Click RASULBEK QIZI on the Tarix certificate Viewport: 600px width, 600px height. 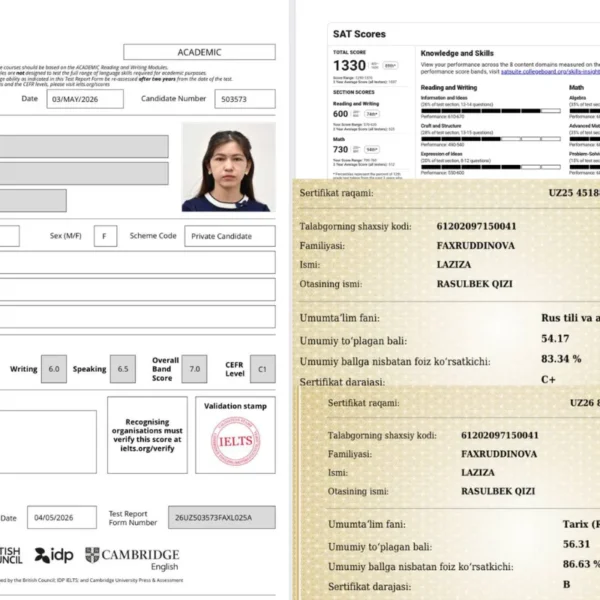(498, 491)
